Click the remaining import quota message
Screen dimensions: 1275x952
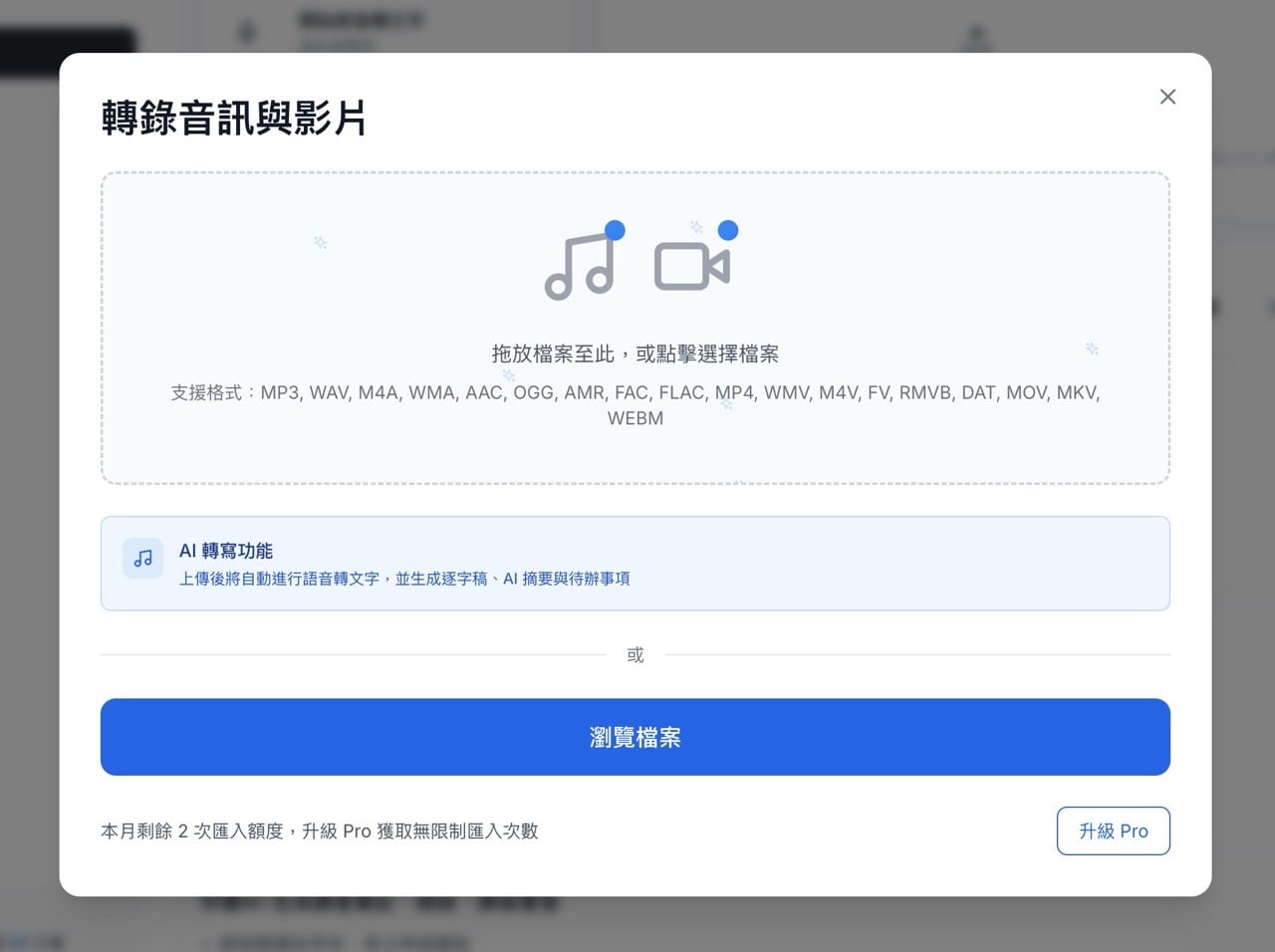coord(319,832)
